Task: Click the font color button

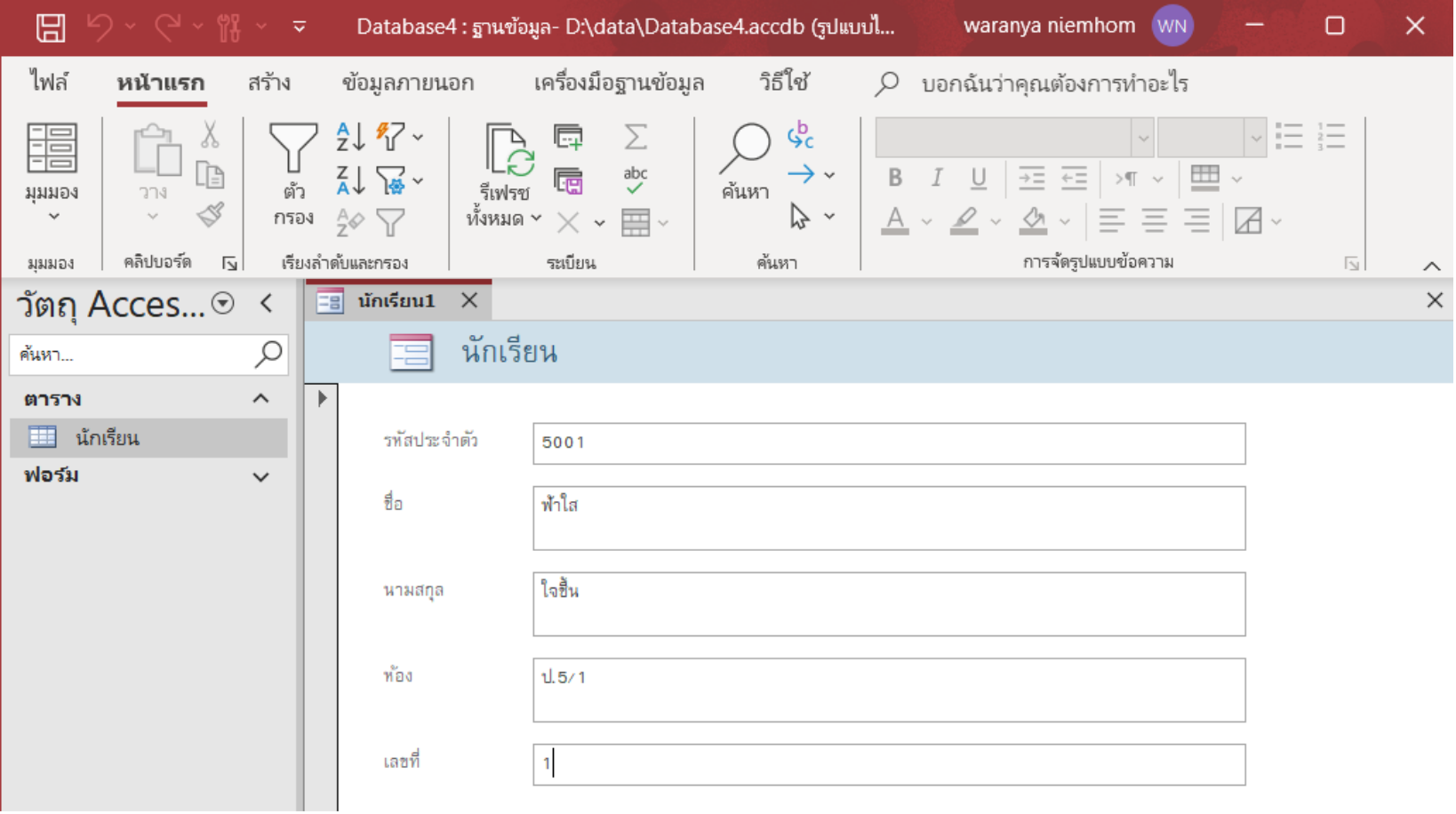Action: 895,220
